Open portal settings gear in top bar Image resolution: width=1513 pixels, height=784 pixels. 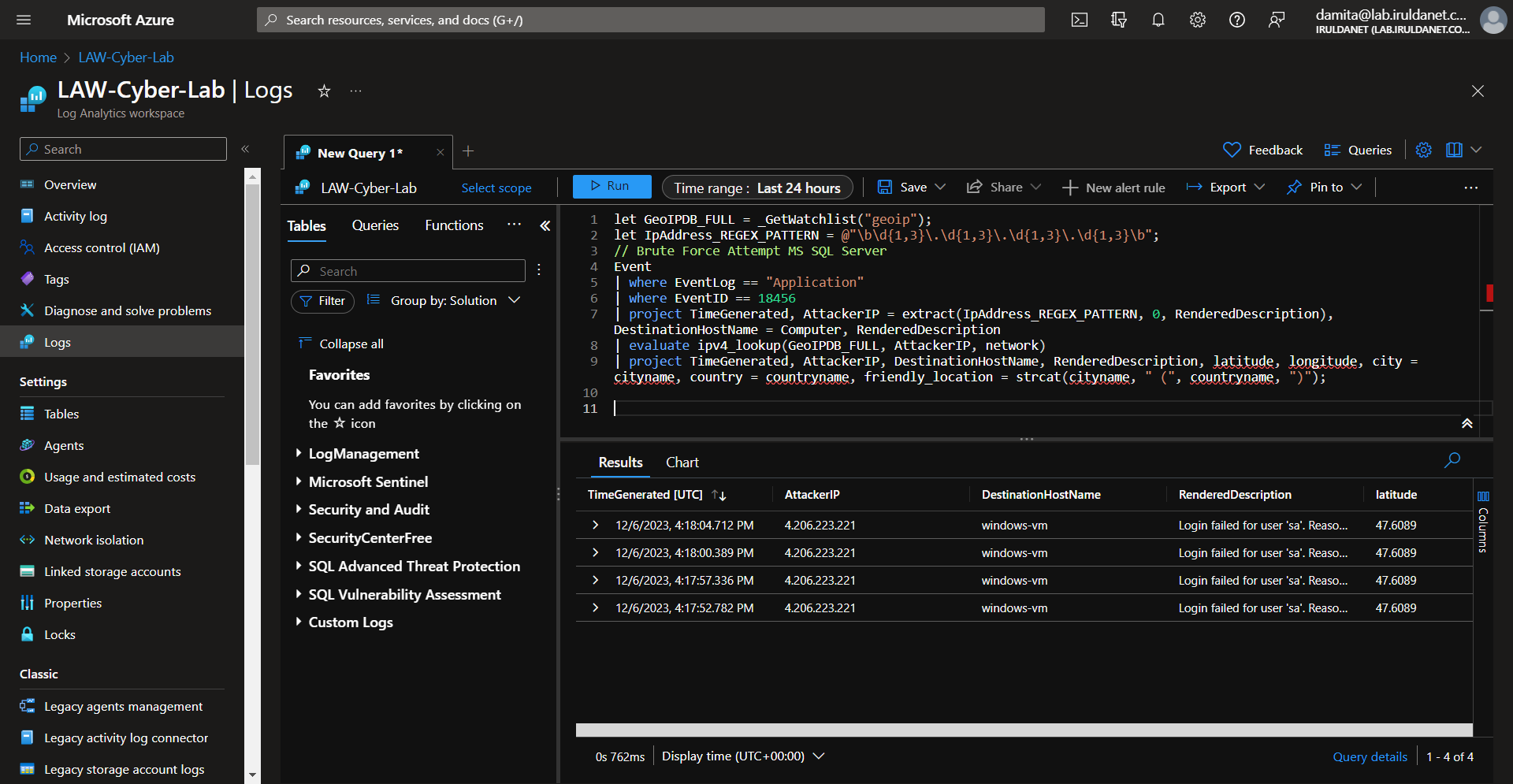(1198, 20)
